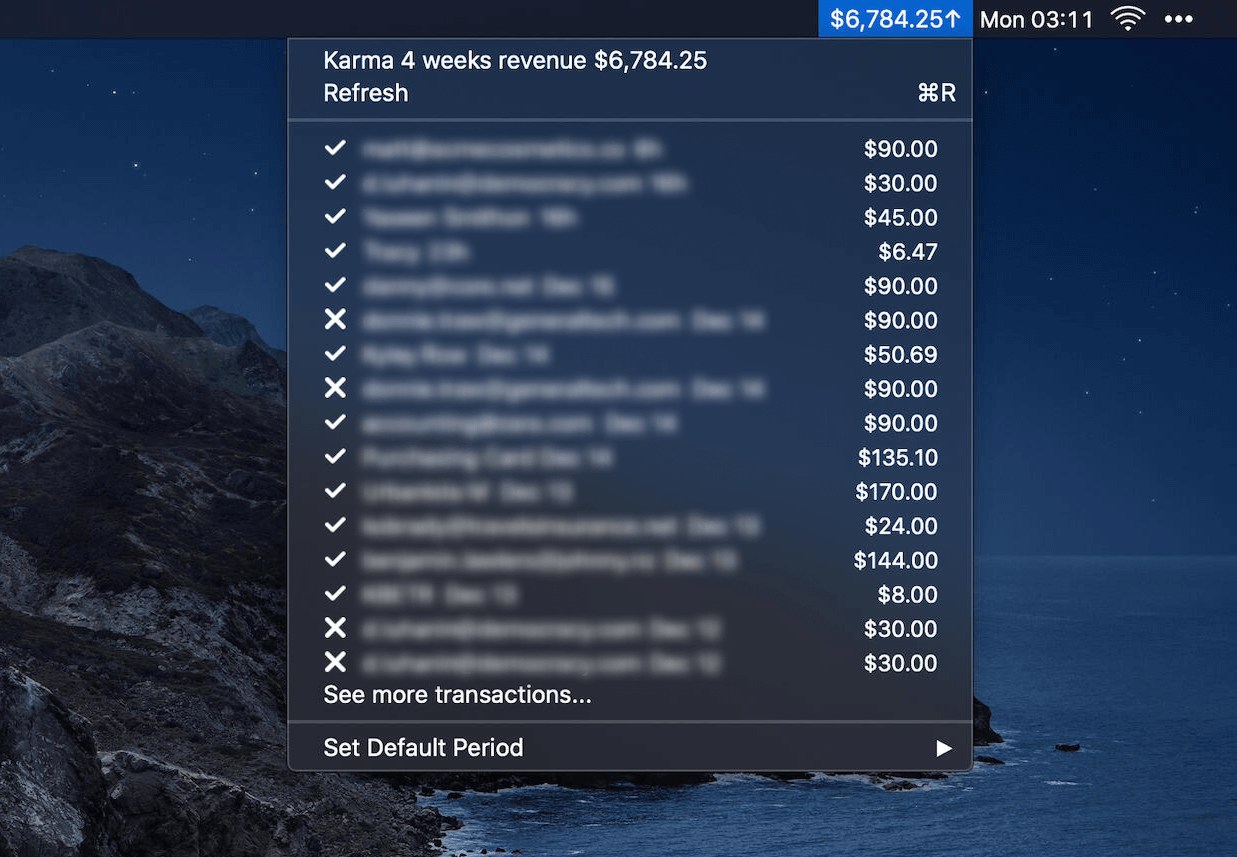Select the $50.69 transaction row
The width and height of the screenshot is (1237, 857).
click(630, 355)
